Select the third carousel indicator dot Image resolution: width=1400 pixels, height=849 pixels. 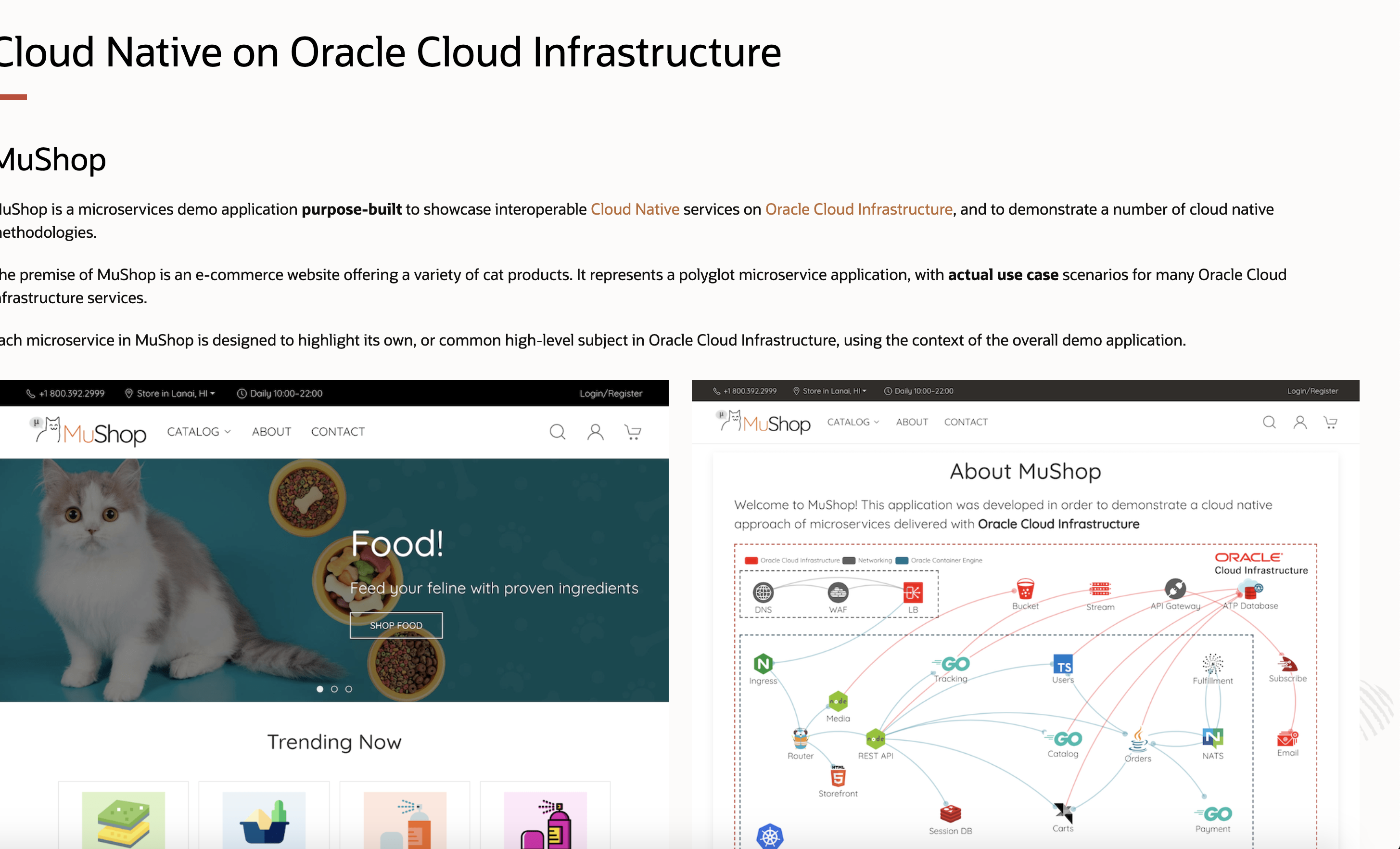click(348, 688)
